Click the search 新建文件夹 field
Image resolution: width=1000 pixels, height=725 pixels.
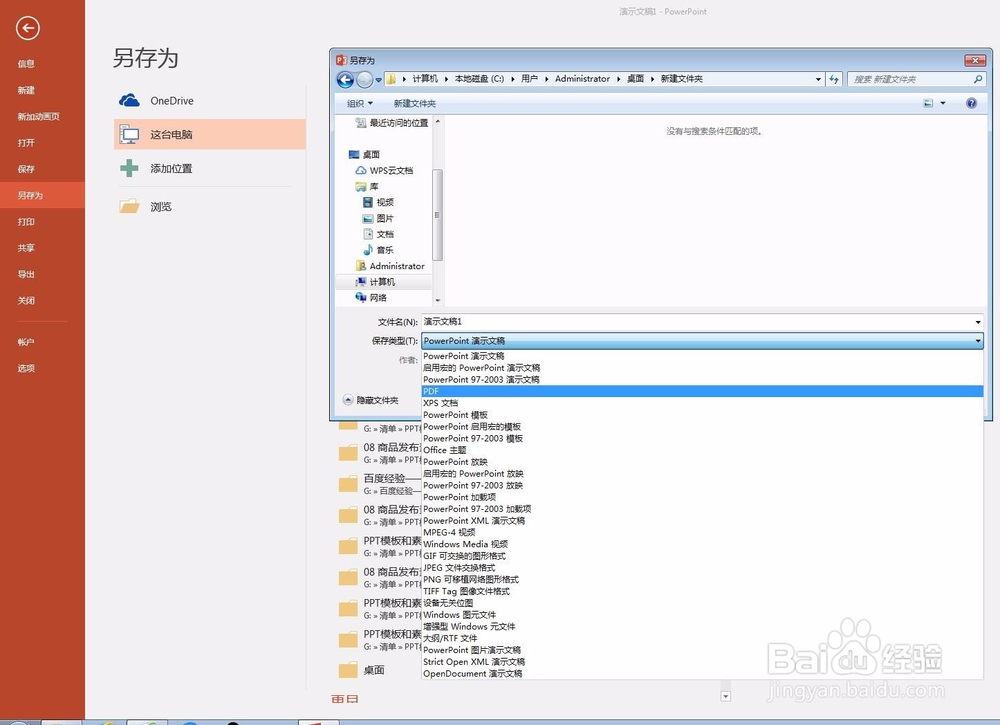coord(910,79)
